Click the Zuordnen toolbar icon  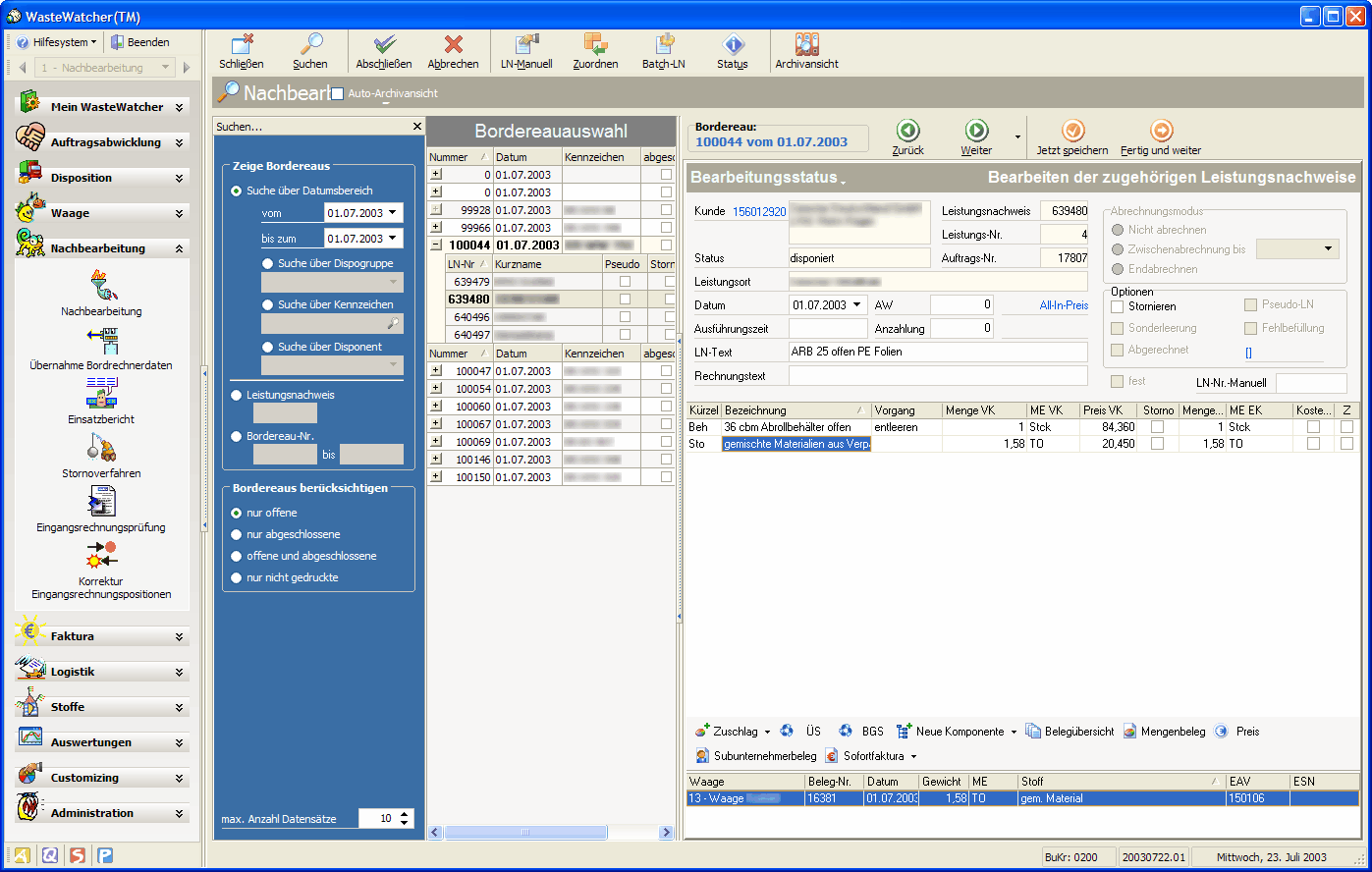pyautogui.click(x=595, y=45)
